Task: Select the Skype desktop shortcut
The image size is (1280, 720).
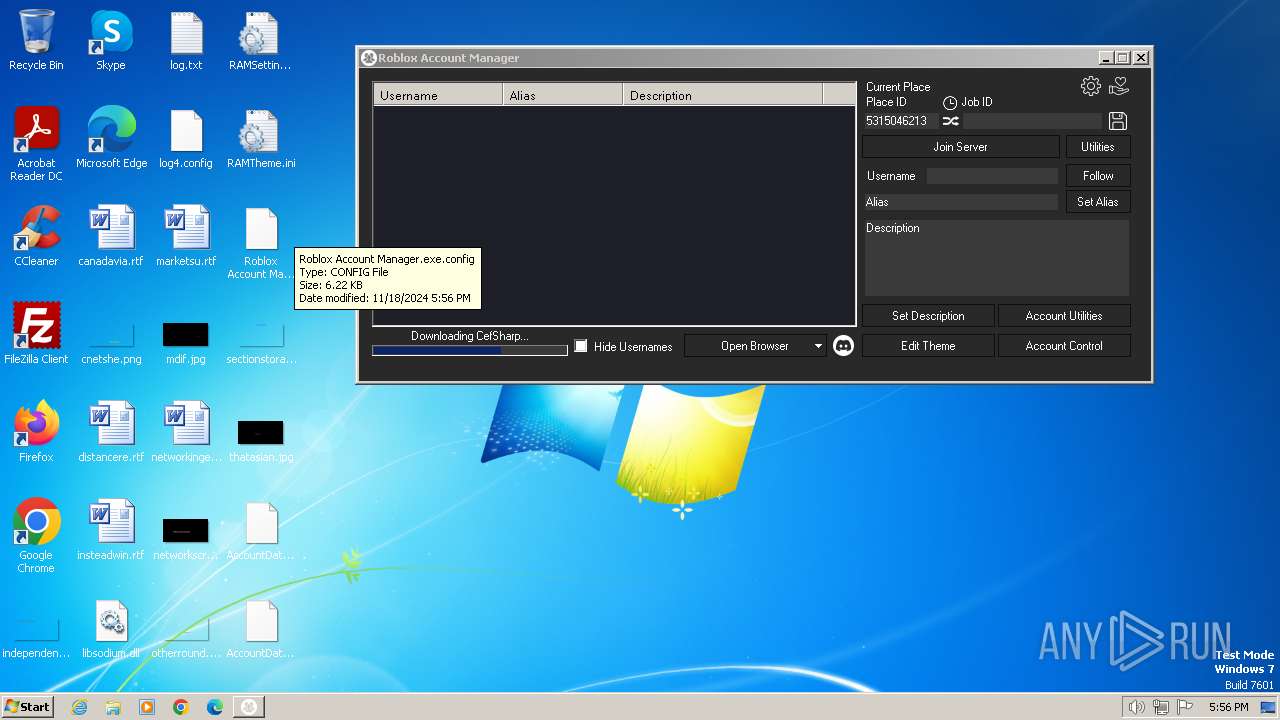Action: click(x=111, y=41)
